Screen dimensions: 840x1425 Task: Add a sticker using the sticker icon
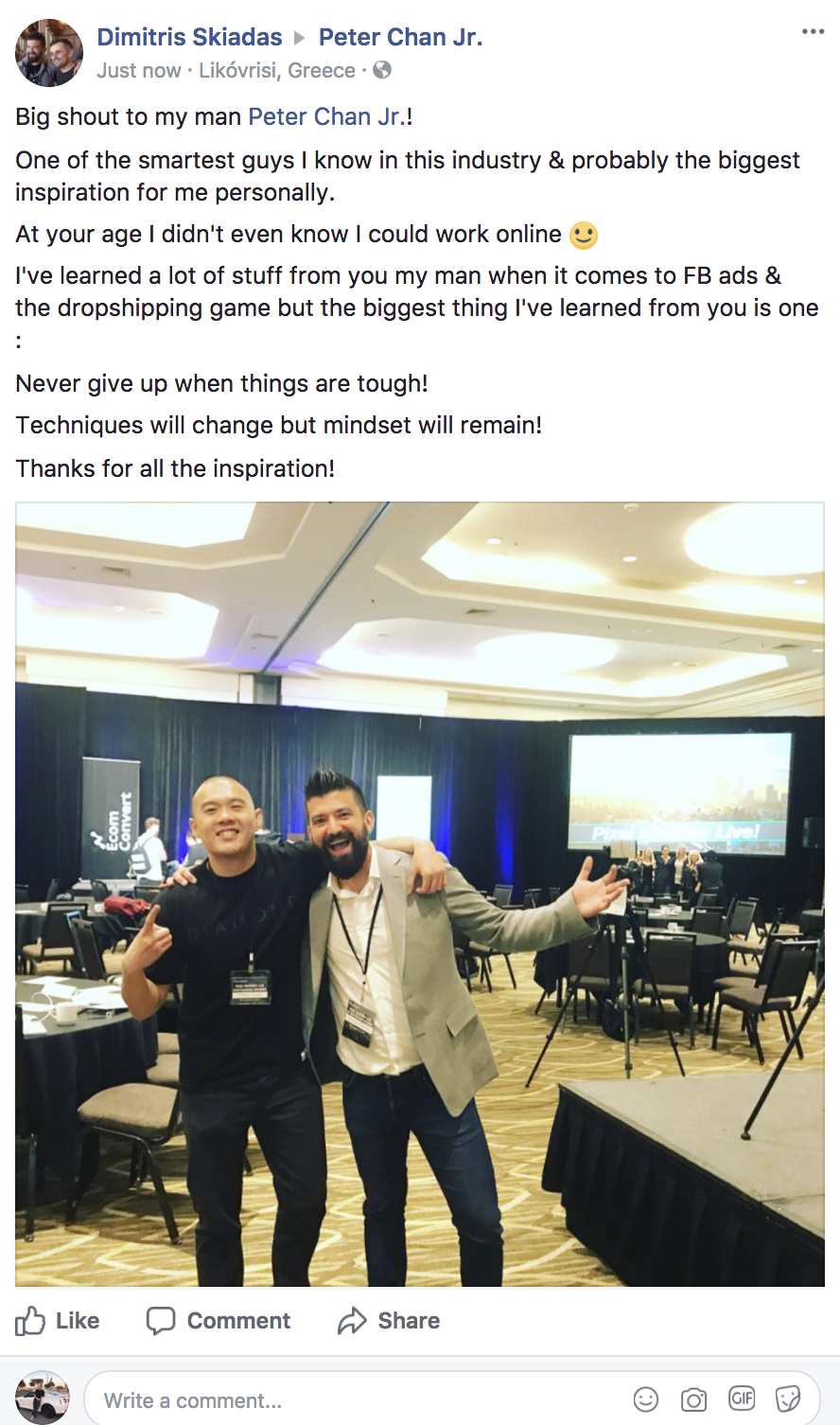pyautogui.click(x=788, y=1399)
